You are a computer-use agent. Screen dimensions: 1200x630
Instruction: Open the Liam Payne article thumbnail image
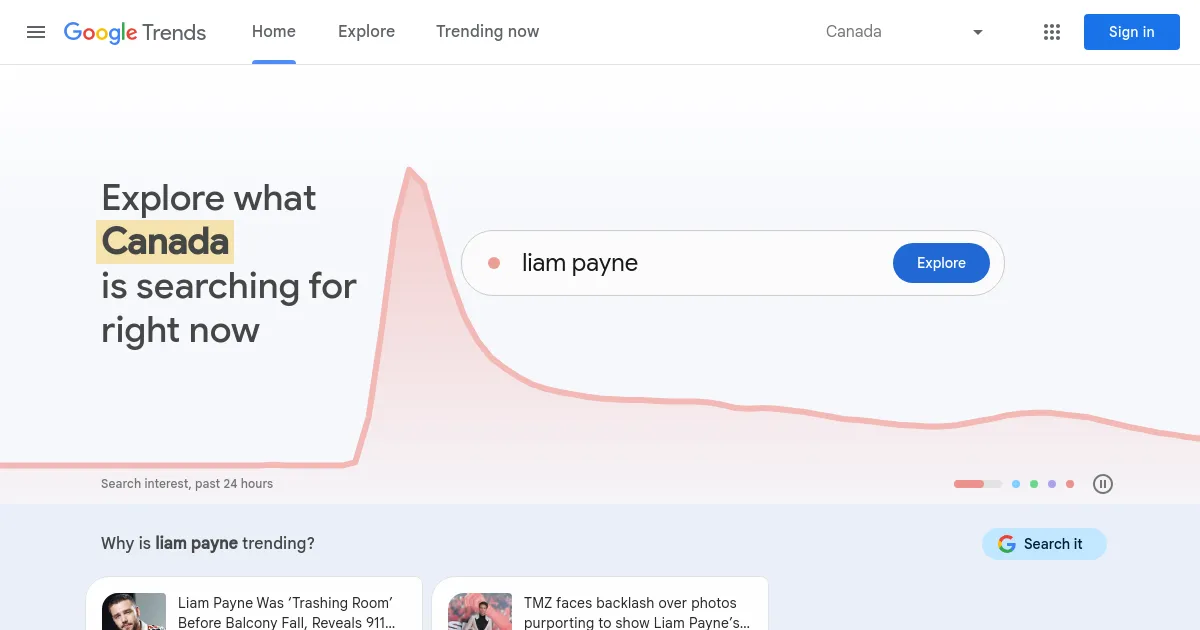[x=133, y=611]
